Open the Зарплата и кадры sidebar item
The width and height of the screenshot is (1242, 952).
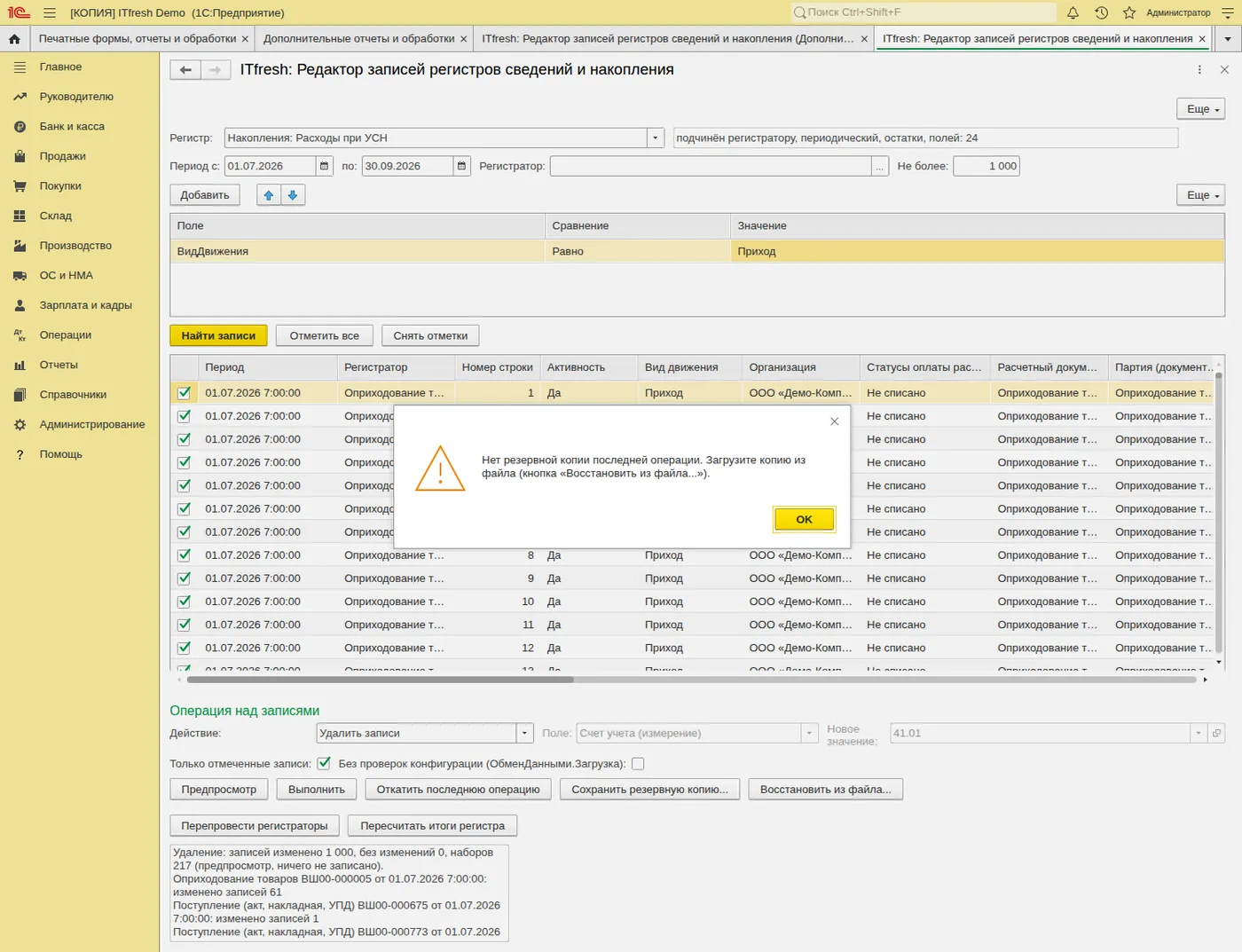click(85, 305)
